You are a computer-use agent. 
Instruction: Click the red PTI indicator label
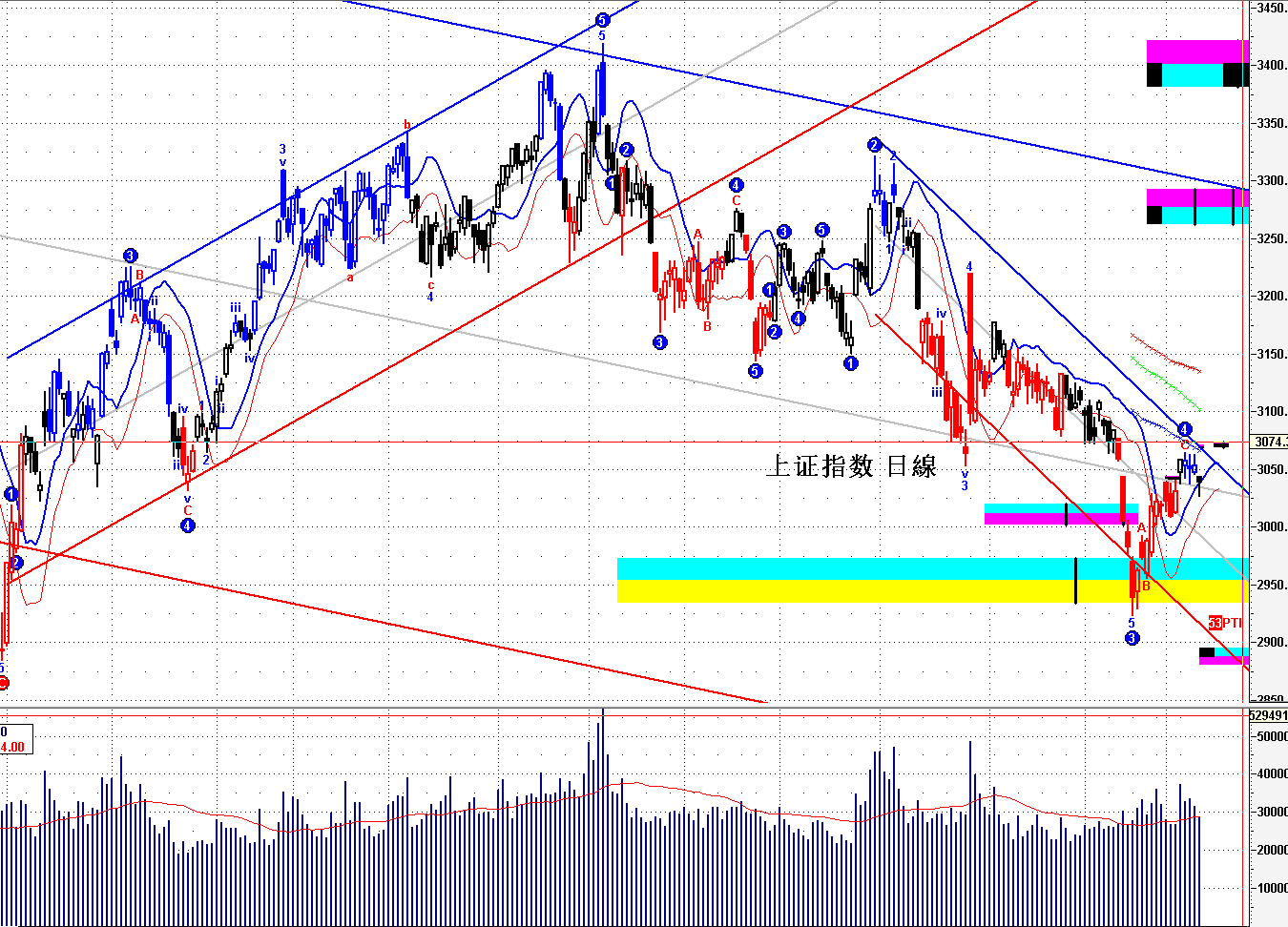(x=1231, y=623)
